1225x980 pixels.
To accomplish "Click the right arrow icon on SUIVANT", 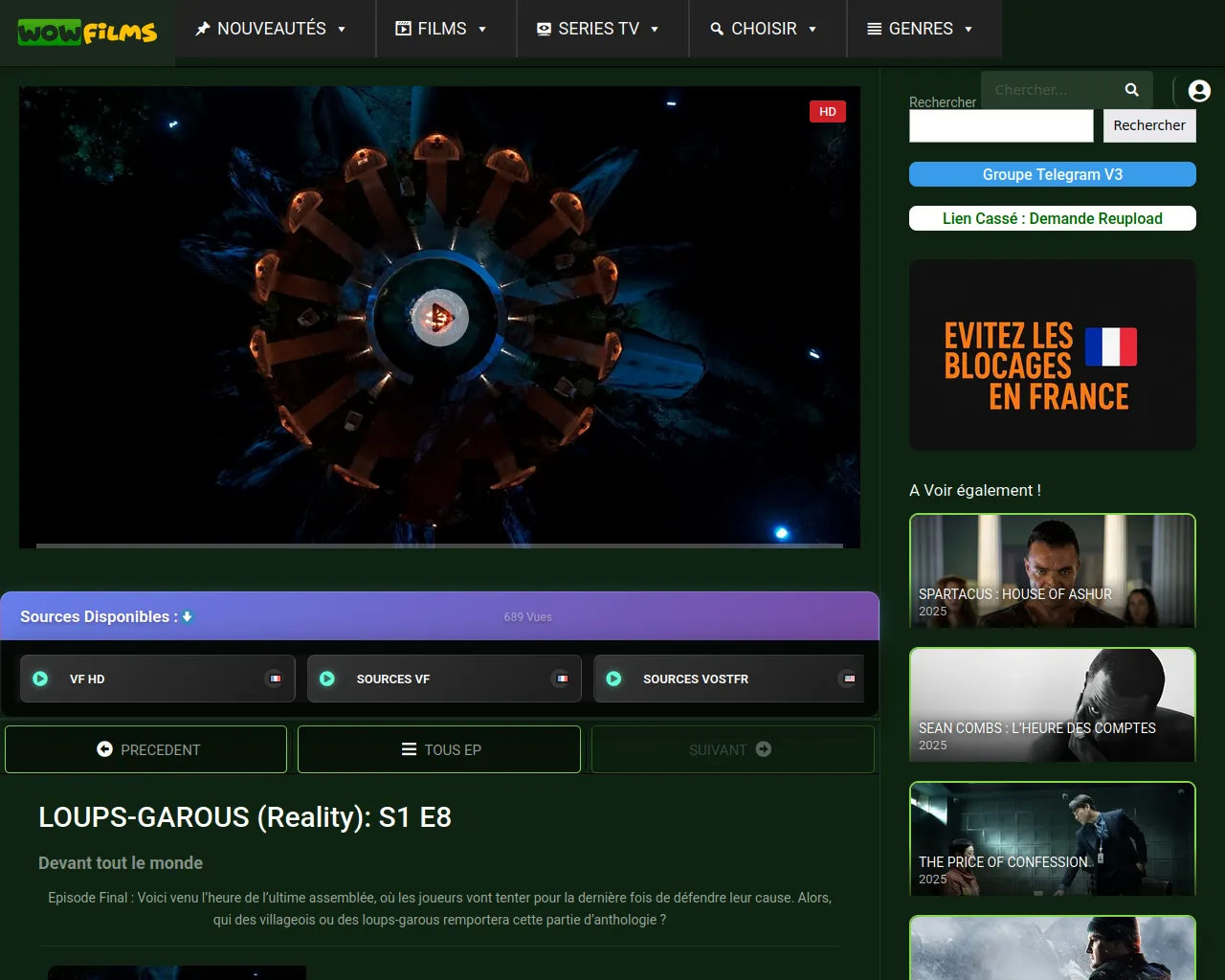I will (x=764, y=749).
